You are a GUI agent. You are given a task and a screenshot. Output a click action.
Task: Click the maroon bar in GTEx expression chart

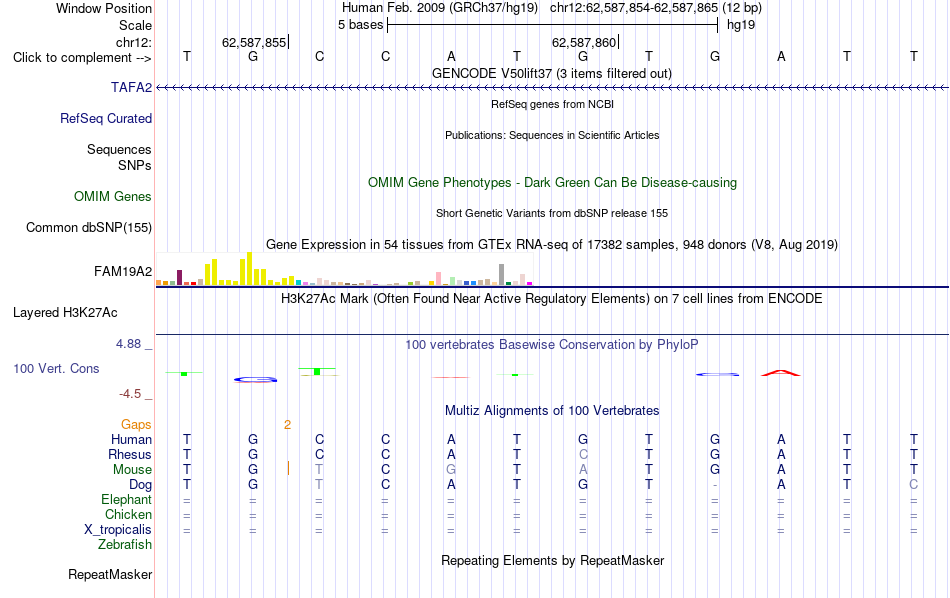point(179,277)
